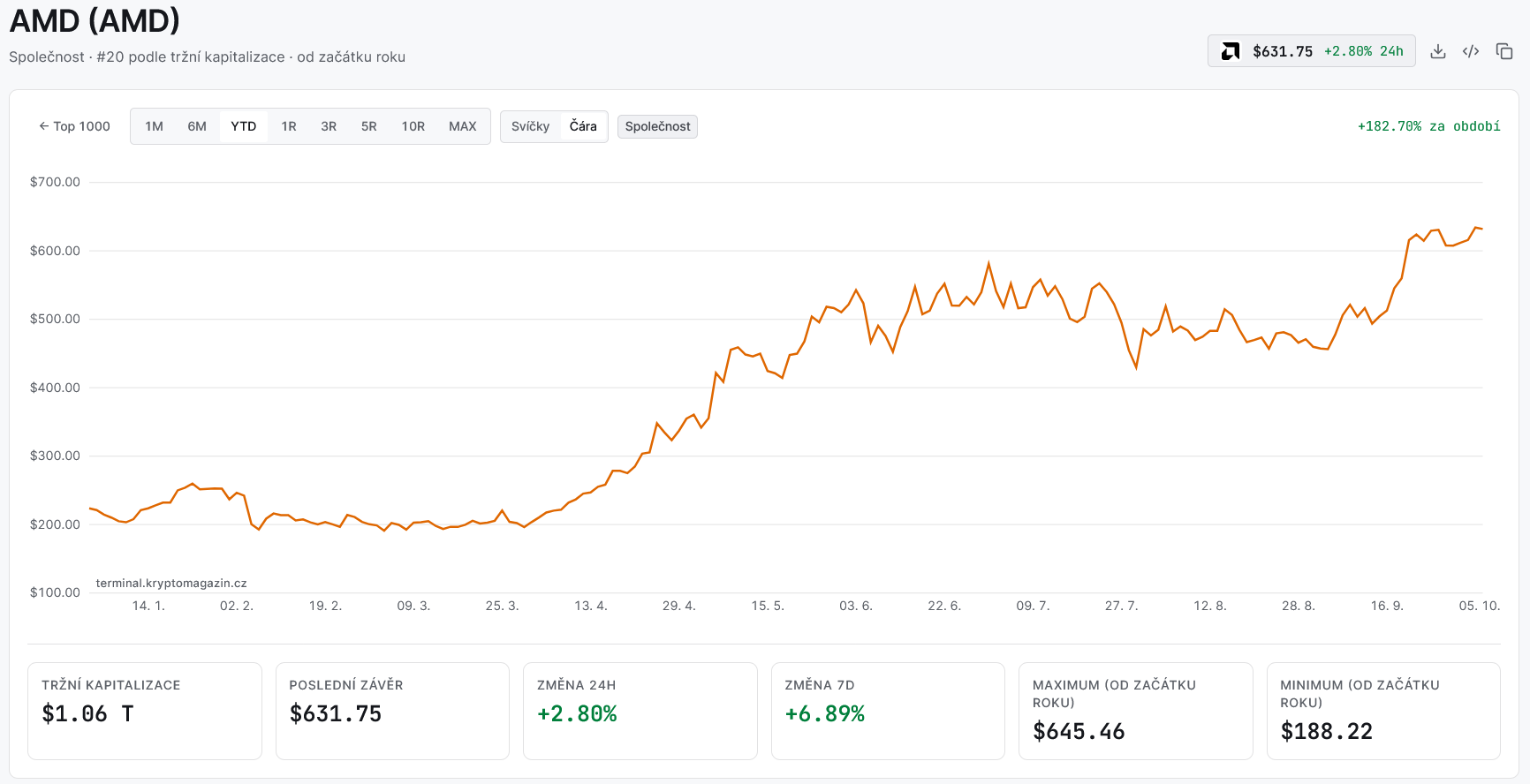Open the embed code icon
The width and height of the screenshot is (1530, 784).
(1471, 51)
